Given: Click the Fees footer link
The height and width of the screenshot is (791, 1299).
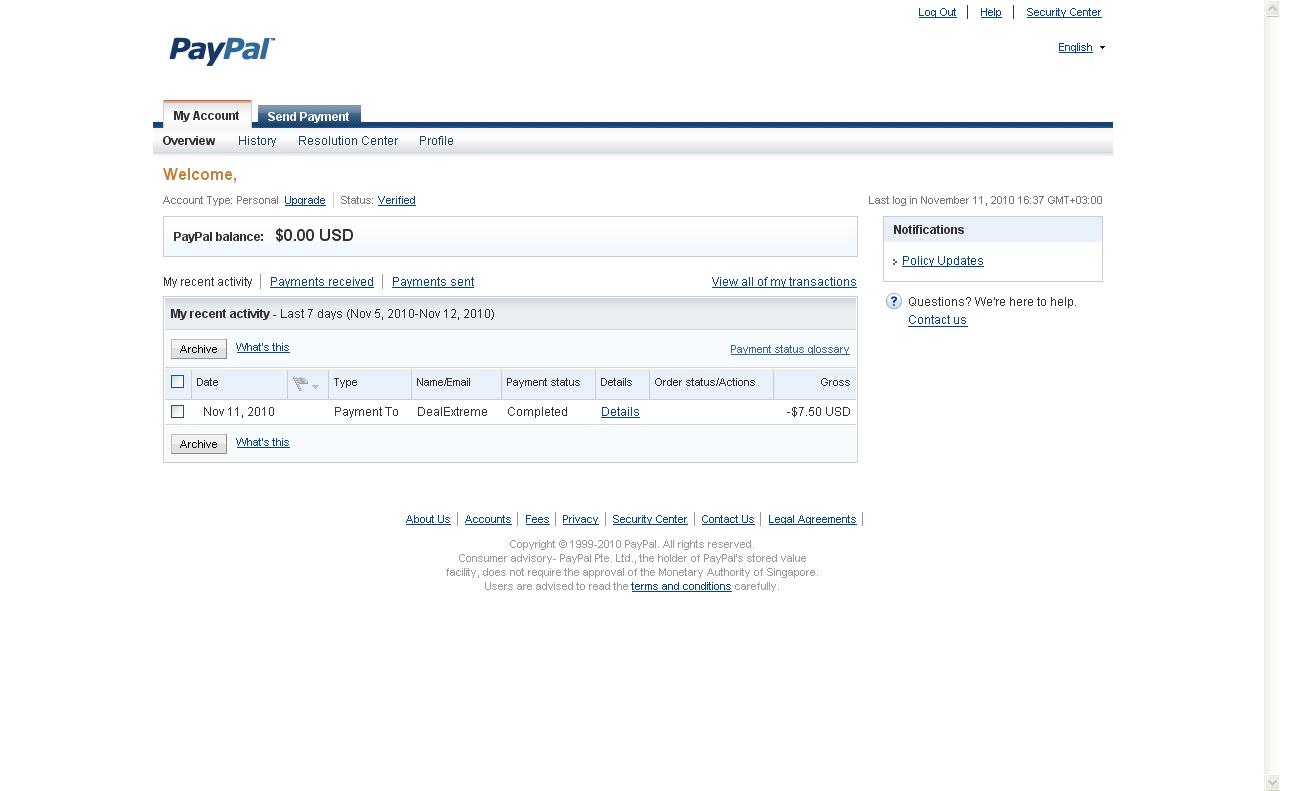Looking at the screenshot, I should tap(537, 519).
